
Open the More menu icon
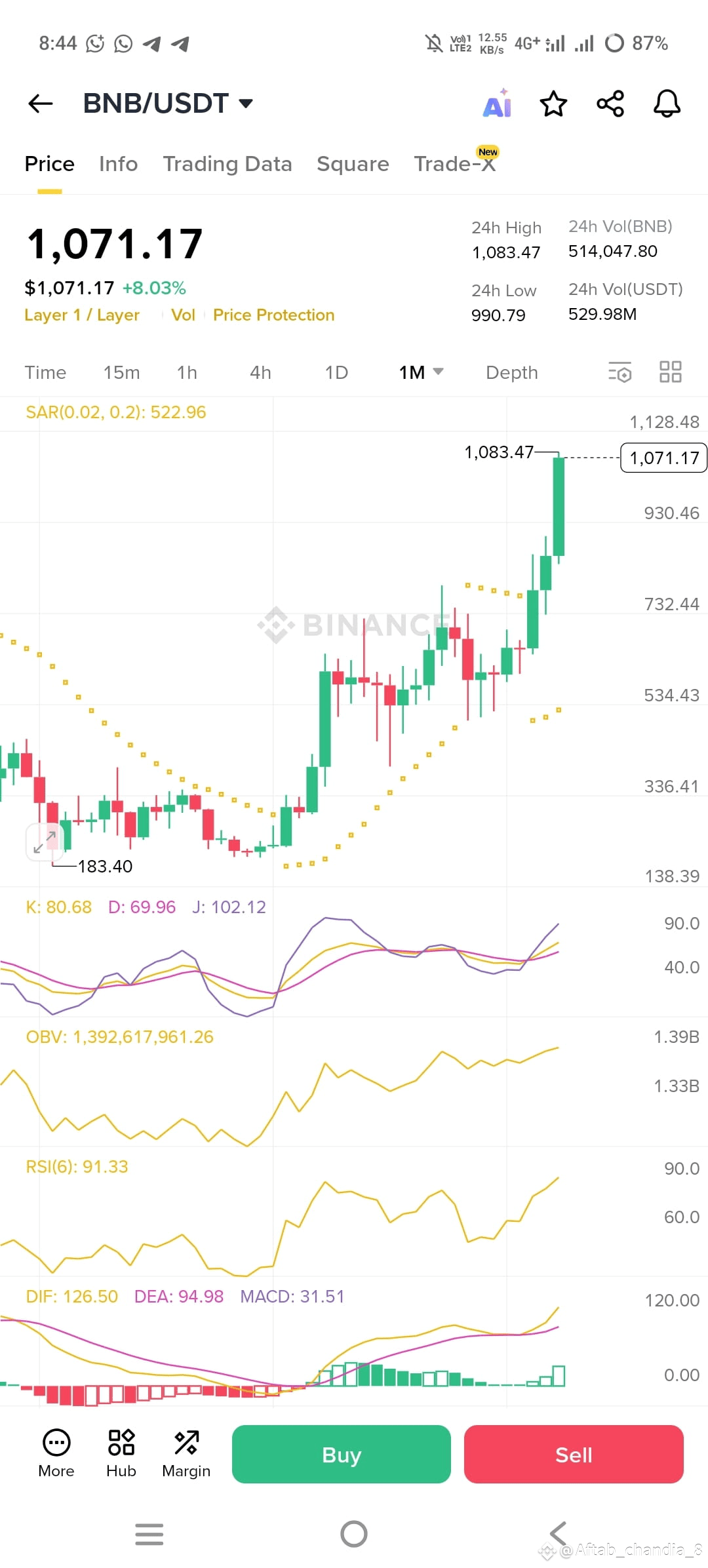click(x=56, y=1453)
